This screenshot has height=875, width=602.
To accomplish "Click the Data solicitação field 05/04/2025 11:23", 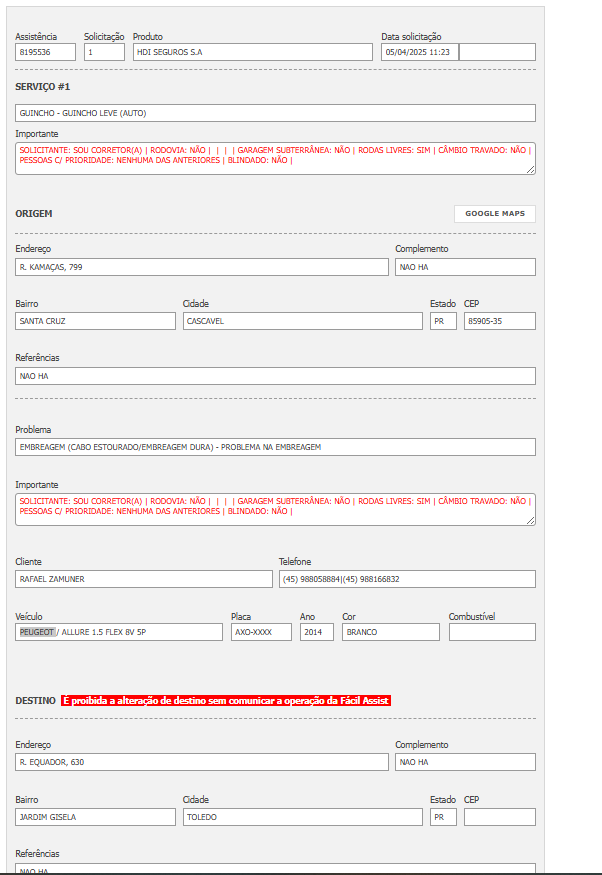I will tap(420, 52).
